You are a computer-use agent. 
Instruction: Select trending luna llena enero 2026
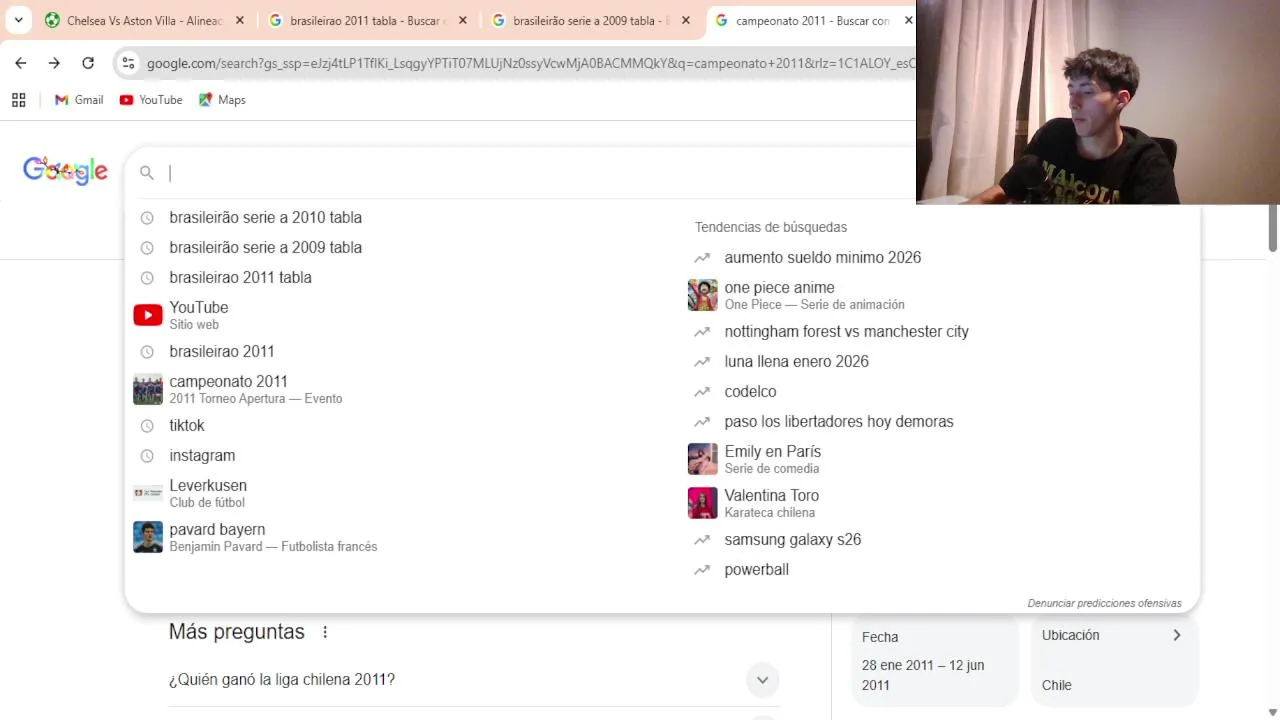(796, 361)
